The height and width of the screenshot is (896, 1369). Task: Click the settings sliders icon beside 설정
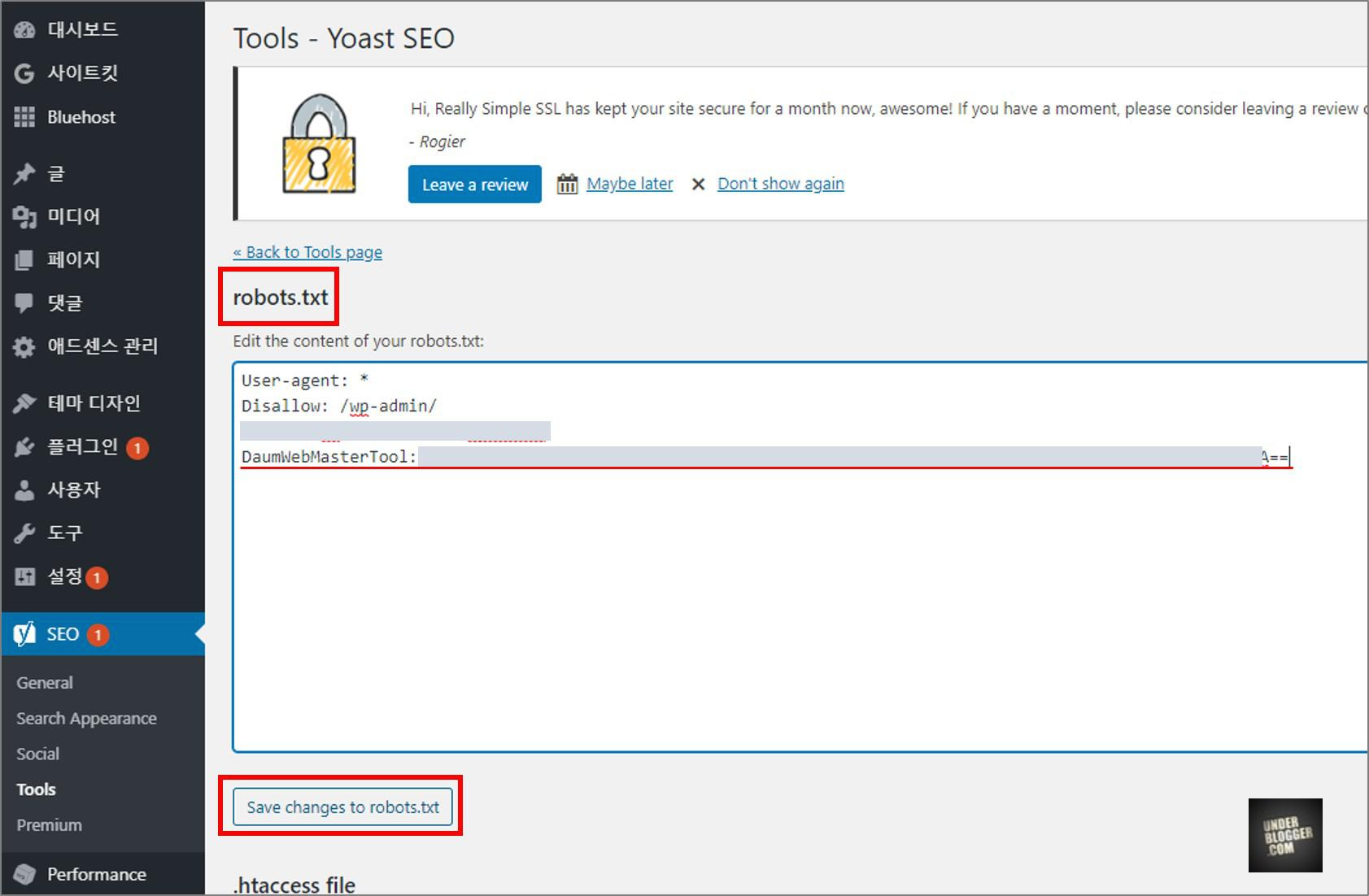(x=24, y=576)
